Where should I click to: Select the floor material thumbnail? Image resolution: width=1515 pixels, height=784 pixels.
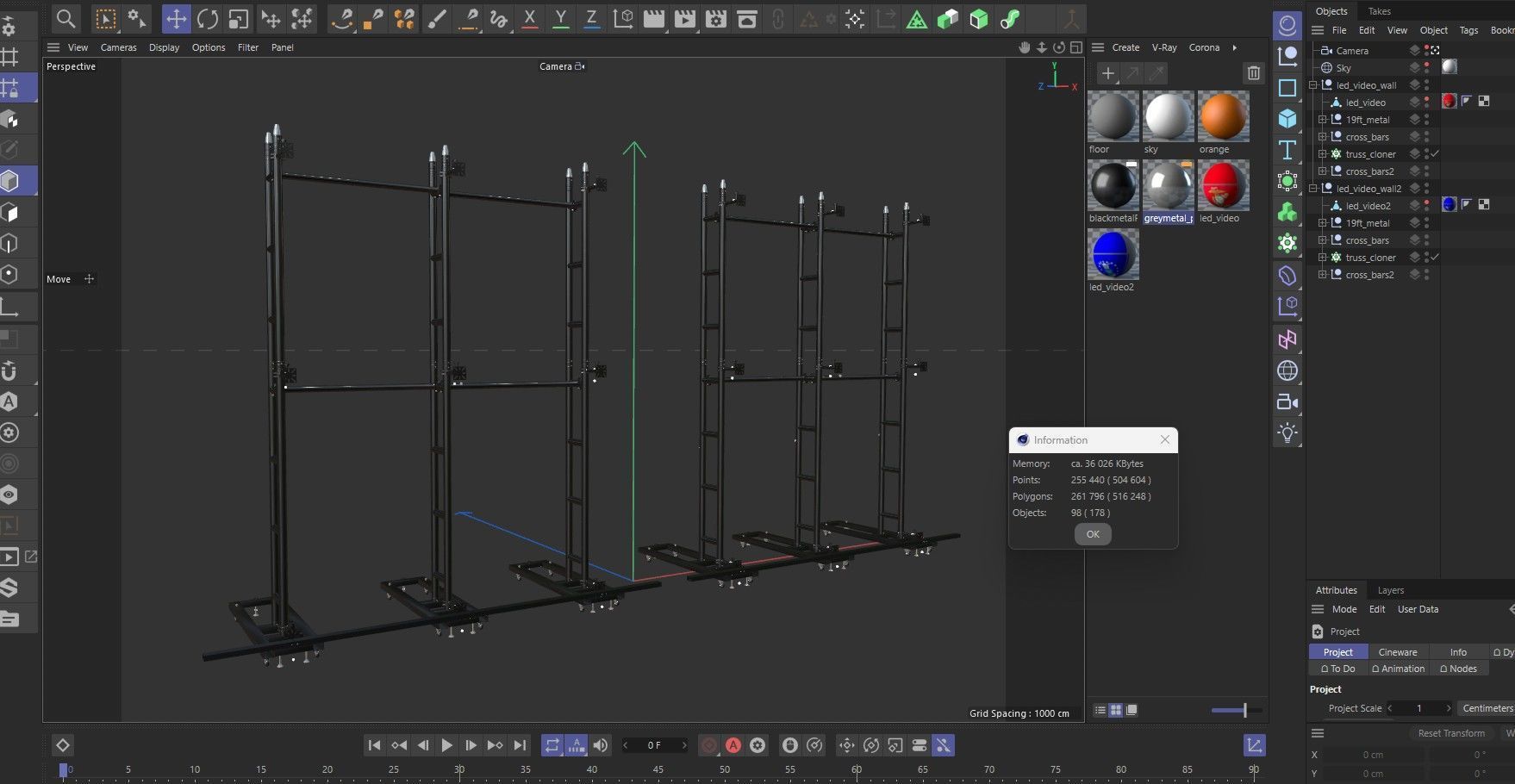pos(1113,116)
